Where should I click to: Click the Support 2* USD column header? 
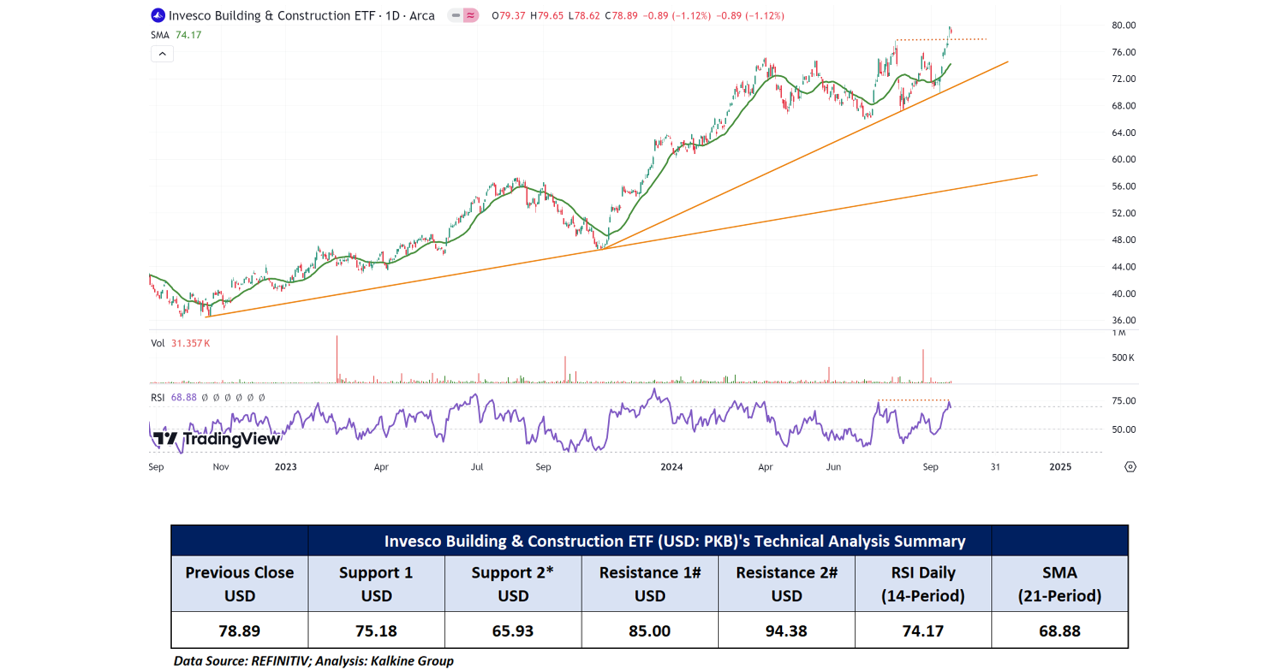513,584
